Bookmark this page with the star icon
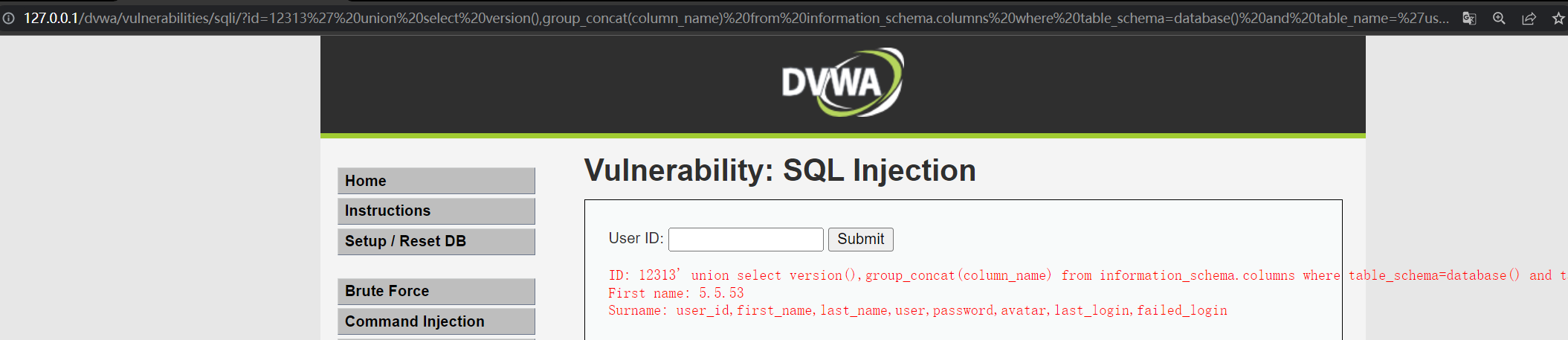 pos(1558,18)
